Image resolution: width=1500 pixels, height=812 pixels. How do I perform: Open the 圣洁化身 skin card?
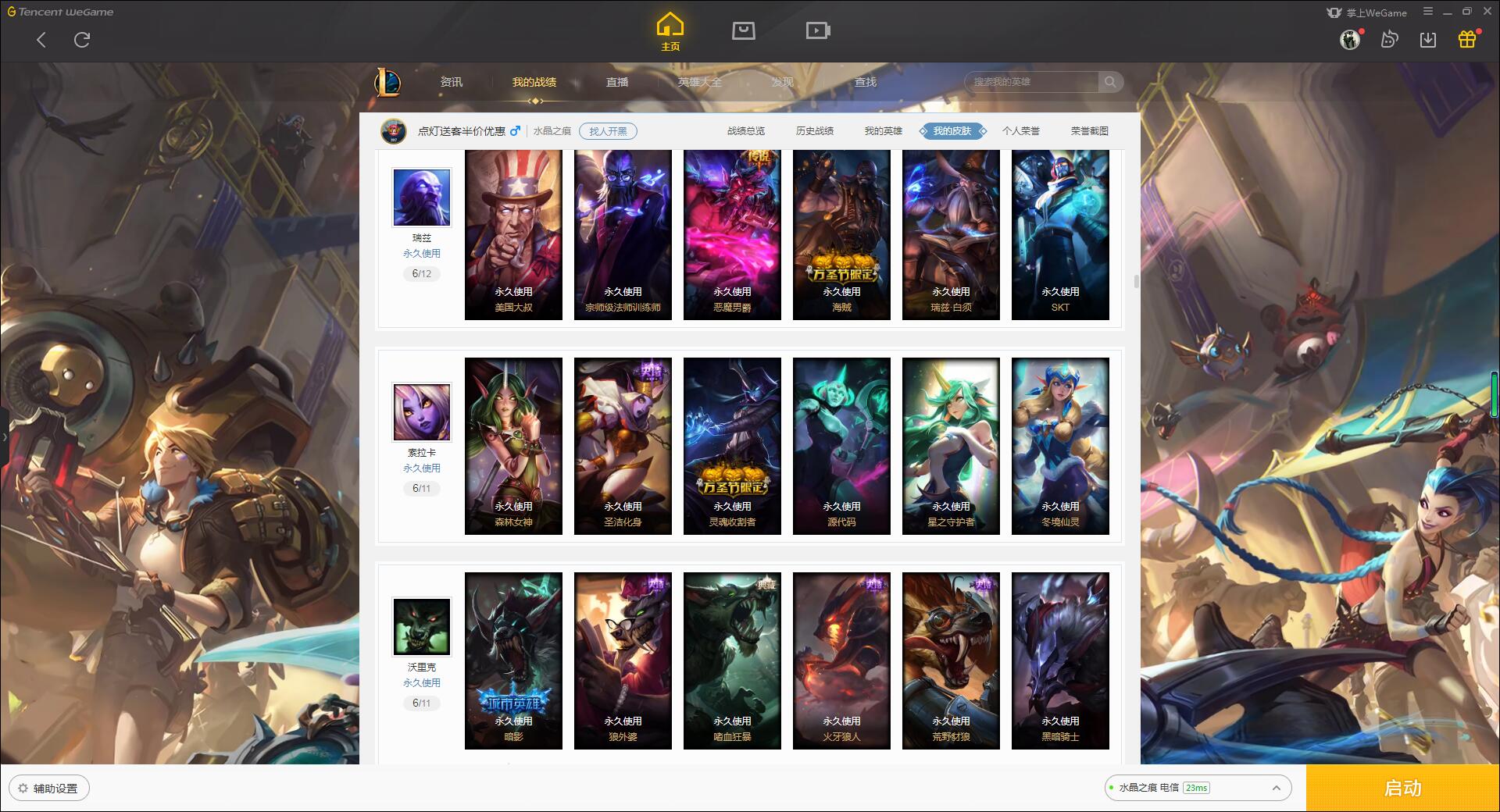click(x=623, y=446)
